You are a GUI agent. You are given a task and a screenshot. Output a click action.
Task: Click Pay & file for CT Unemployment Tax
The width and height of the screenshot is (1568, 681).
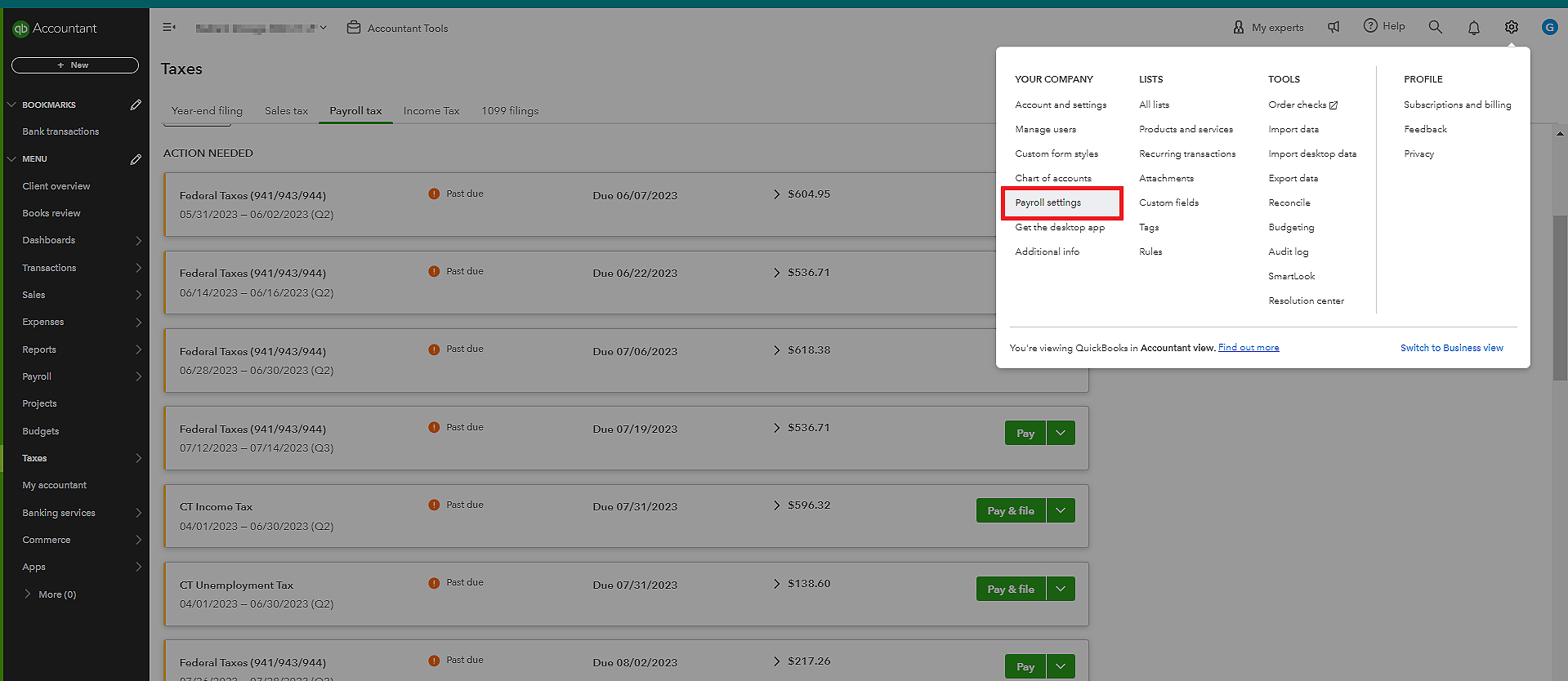(x=1011, y=589)
